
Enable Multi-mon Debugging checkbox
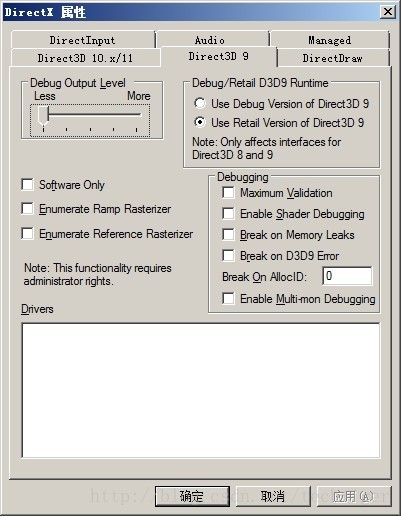point(228,298)
